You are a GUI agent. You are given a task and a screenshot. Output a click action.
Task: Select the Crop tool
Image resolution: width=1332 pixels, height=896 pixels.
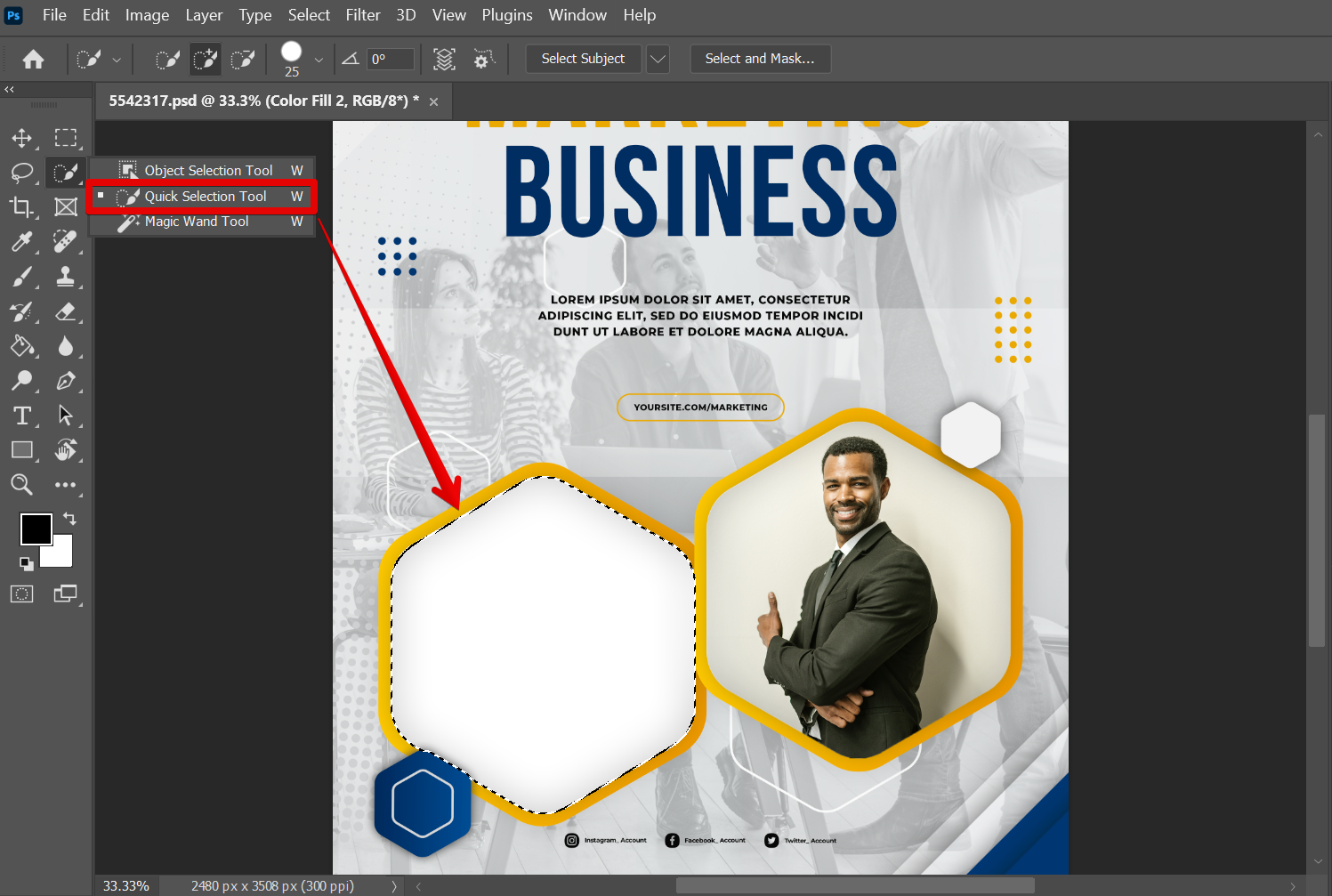21,207
